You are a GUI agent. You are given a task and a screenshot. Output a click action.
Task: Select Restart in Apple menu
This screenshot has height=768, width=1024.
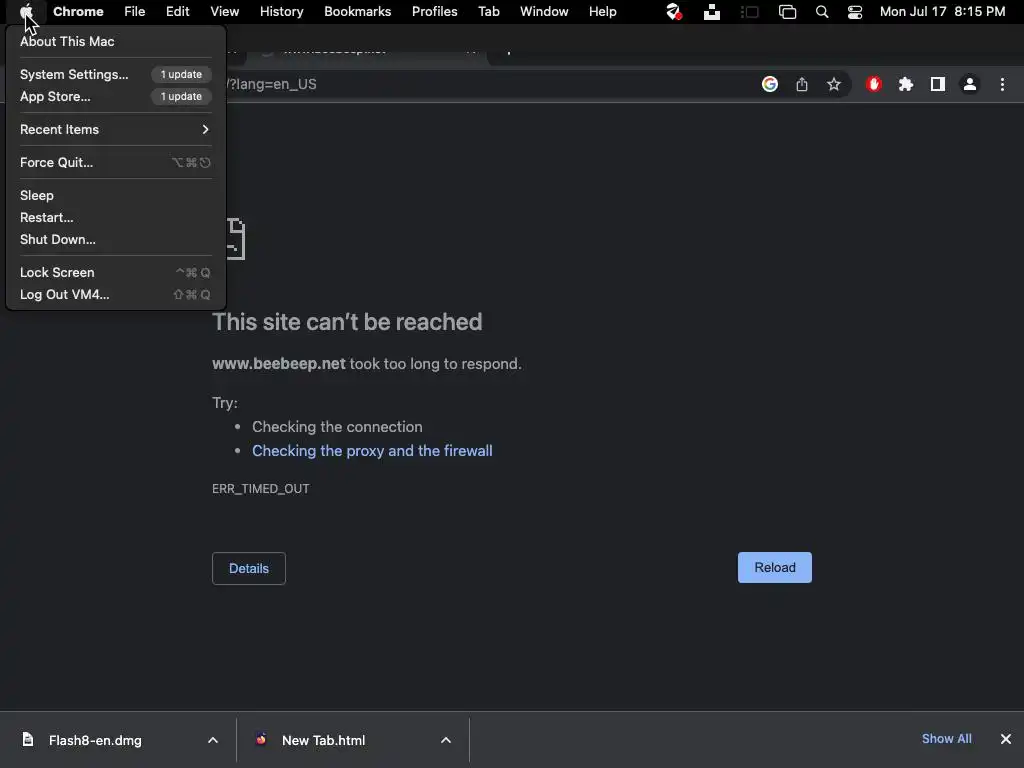pyautogui.click(x=116, y=217)
